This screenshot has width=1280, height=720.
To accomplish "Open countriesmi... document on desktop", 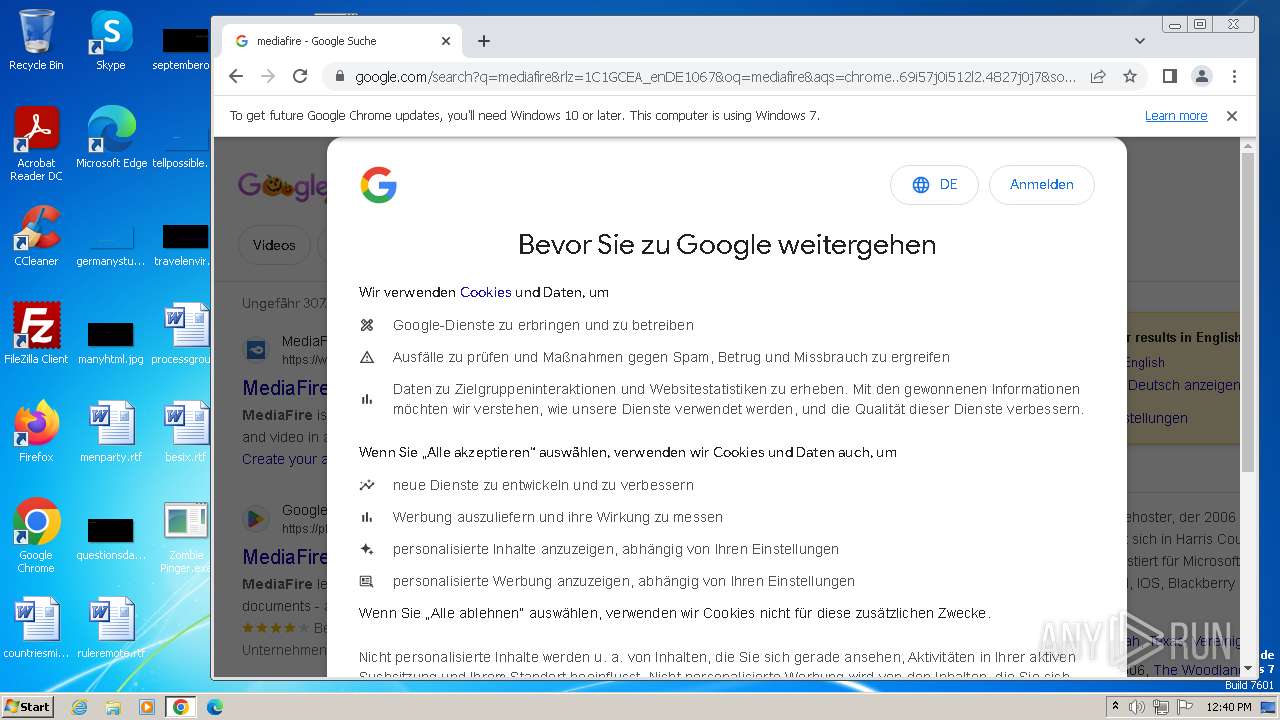I will coord(36,627).
